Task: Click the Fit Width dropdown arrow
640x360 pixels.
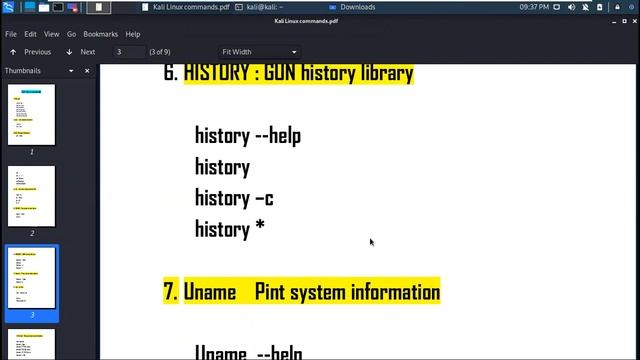Action: (294, 52)
